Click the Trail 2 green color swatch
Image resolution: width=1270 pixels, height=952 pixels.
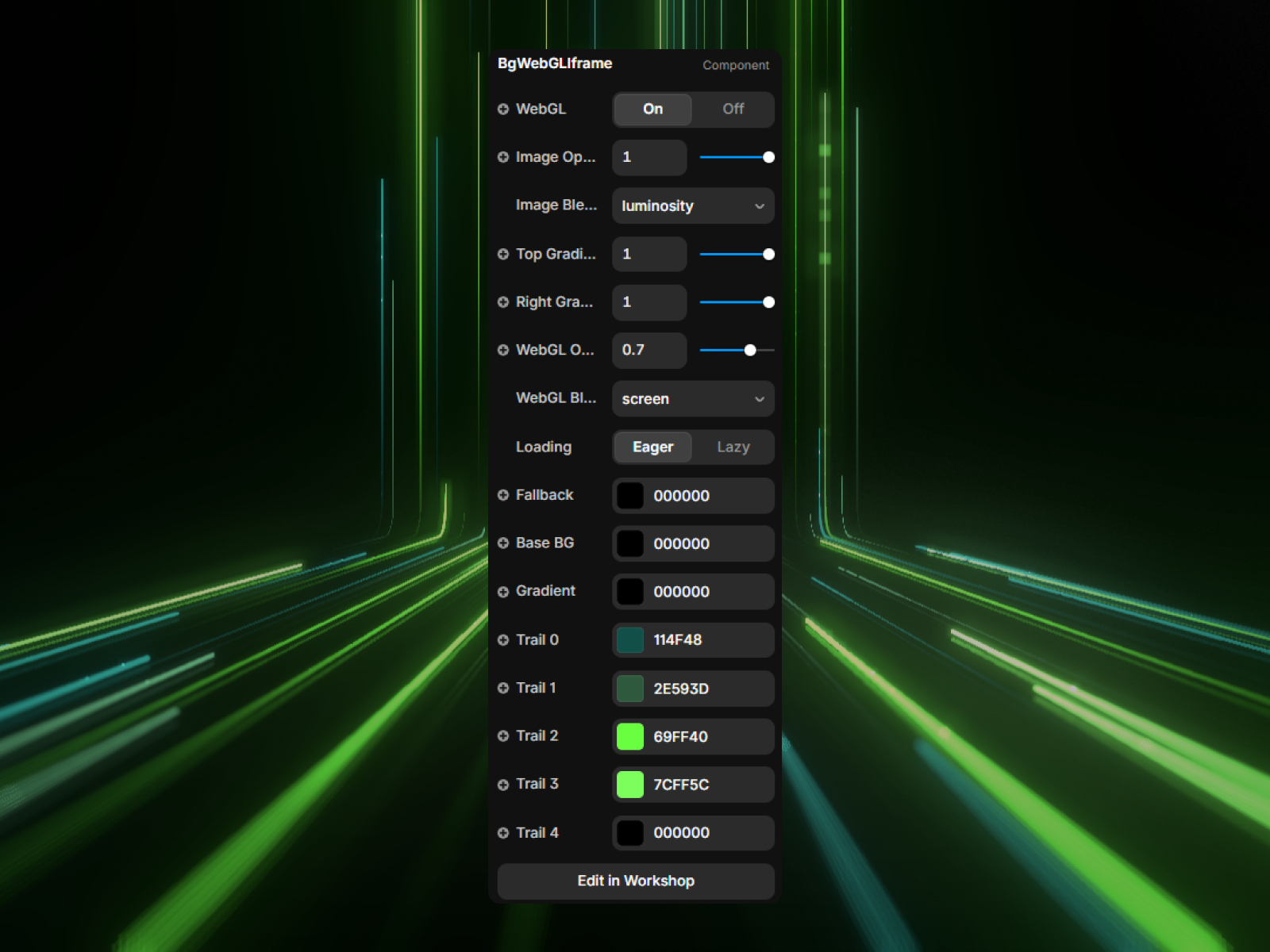630,737
